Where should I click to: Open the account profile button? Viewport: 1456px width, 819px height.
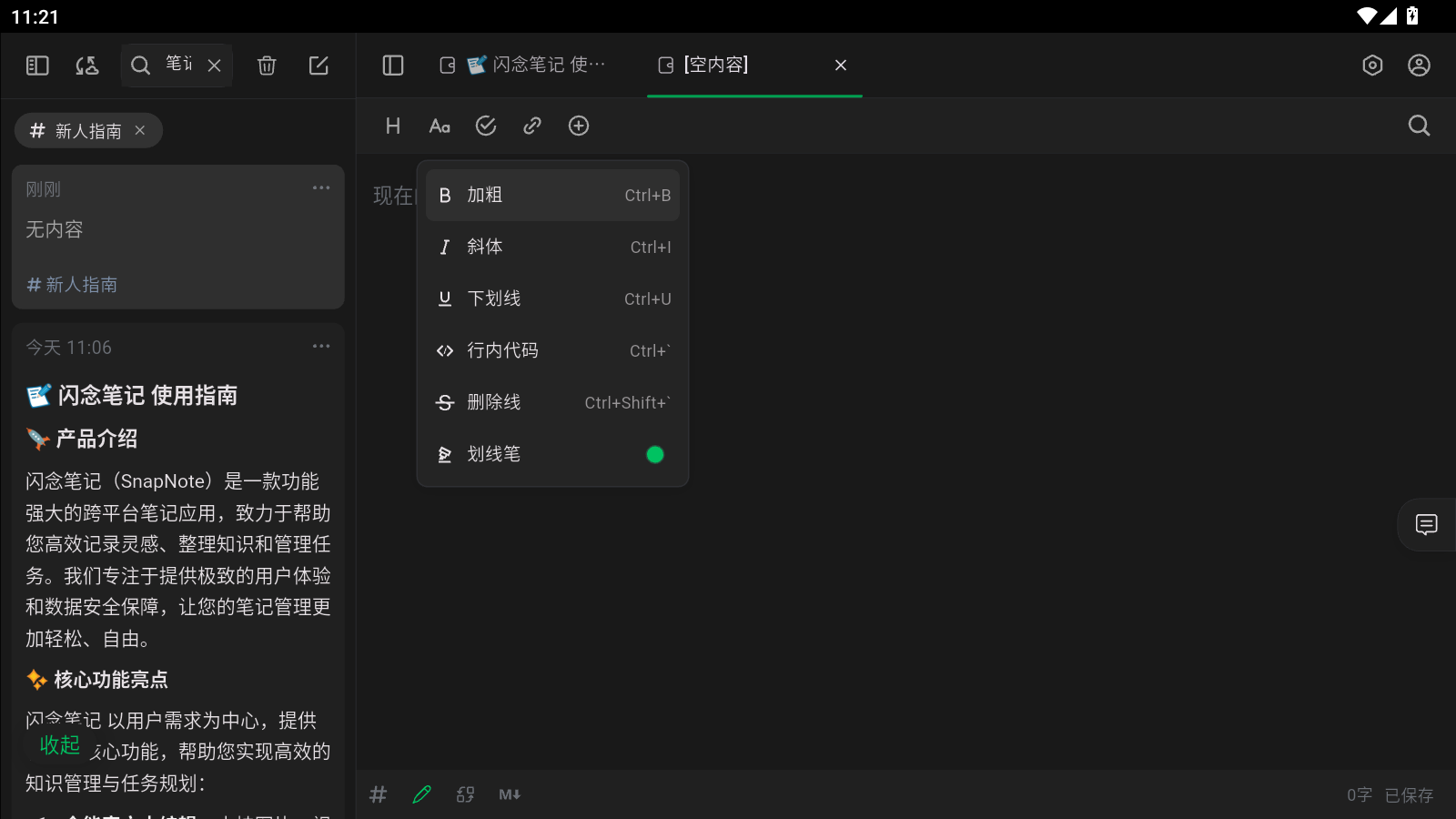coord(1419,65)
